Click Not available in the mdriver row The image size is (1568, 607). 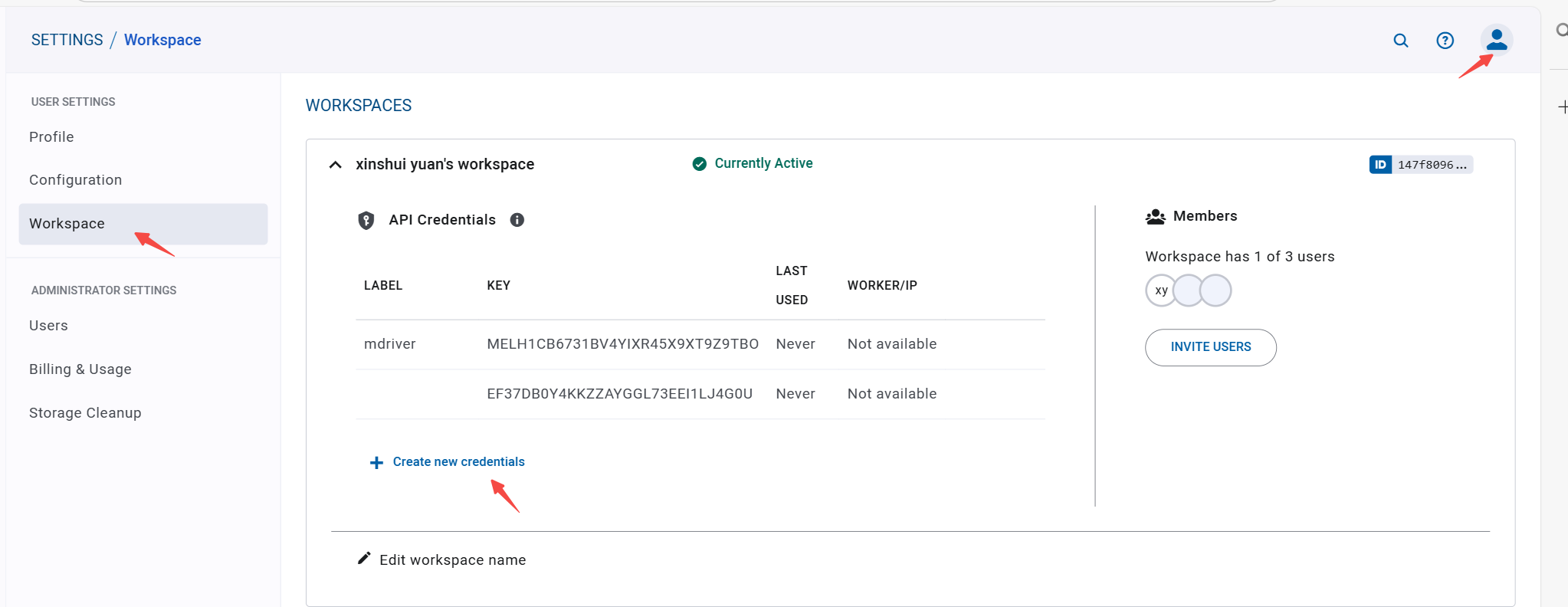tap(891, 344)
